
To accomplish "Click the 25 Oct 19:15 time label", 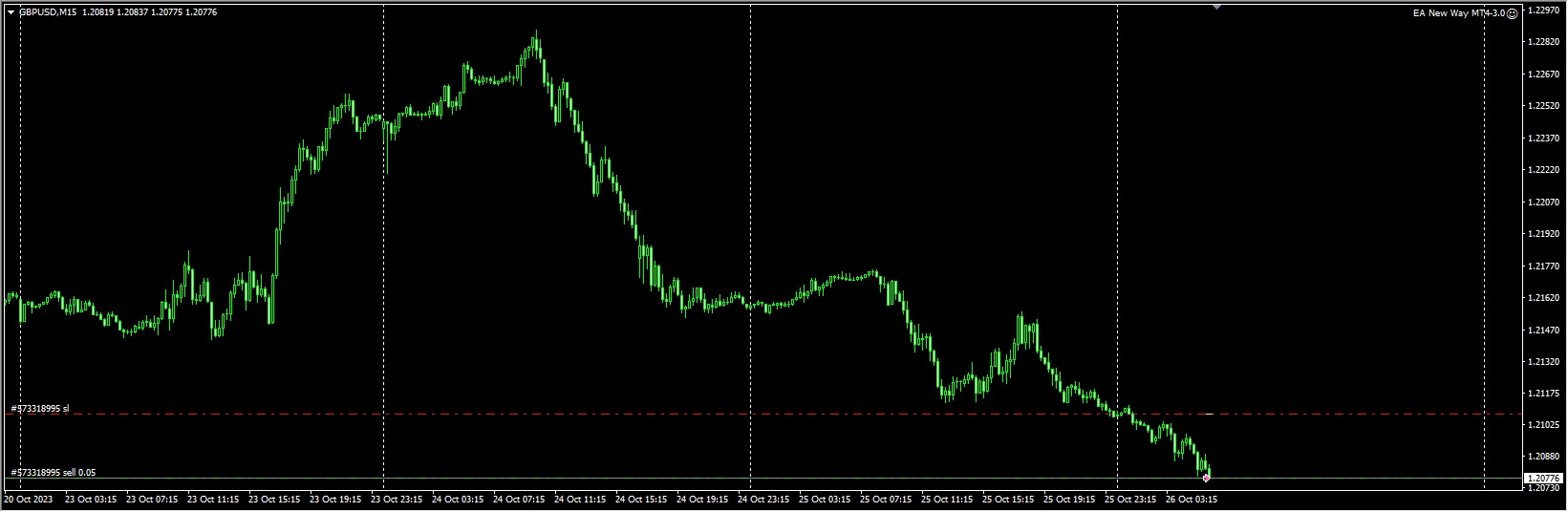I will (x=1069, y=499).
